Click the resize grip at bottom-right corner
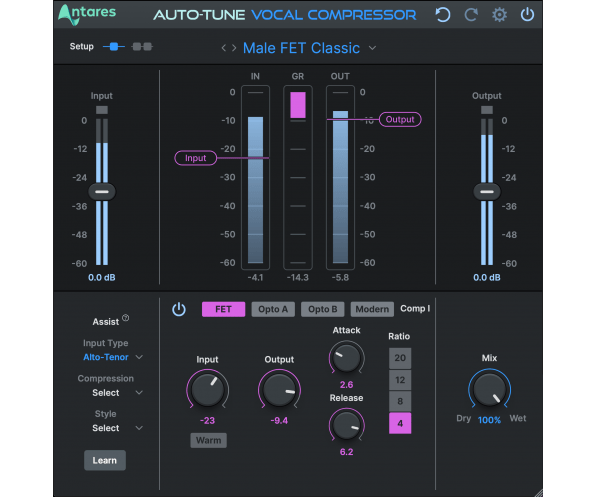Screen dimensions: 597x497 tap(538, 492)
